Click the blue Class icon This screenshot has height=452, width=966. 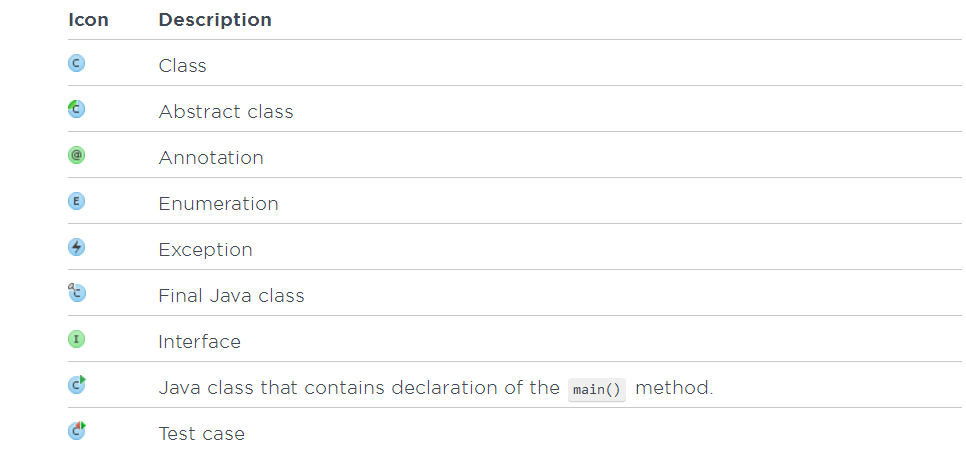(76, 63)
